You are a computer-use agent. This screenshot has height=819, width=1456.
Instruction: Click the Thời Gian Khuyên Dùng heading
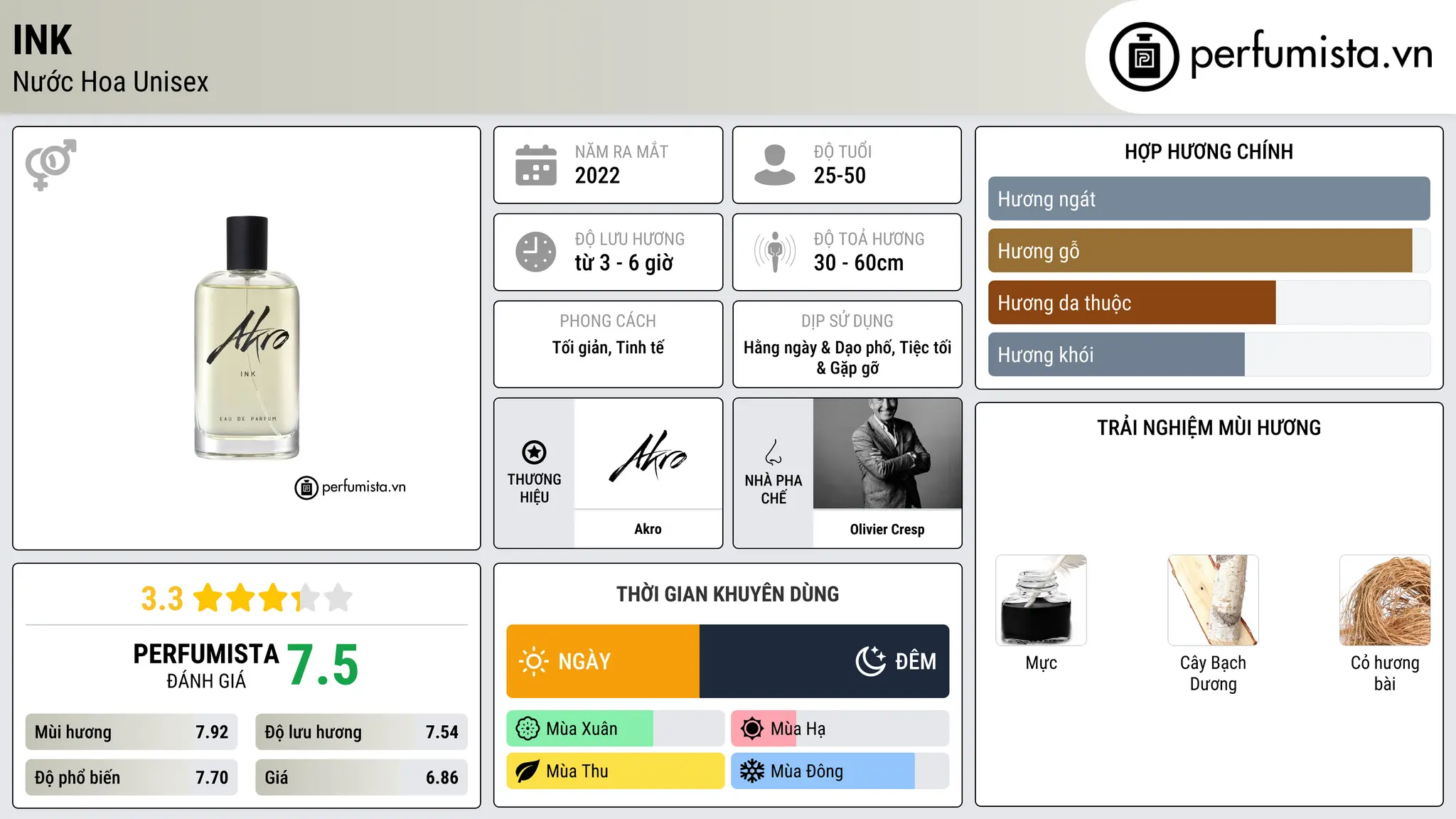coord(728,594)
